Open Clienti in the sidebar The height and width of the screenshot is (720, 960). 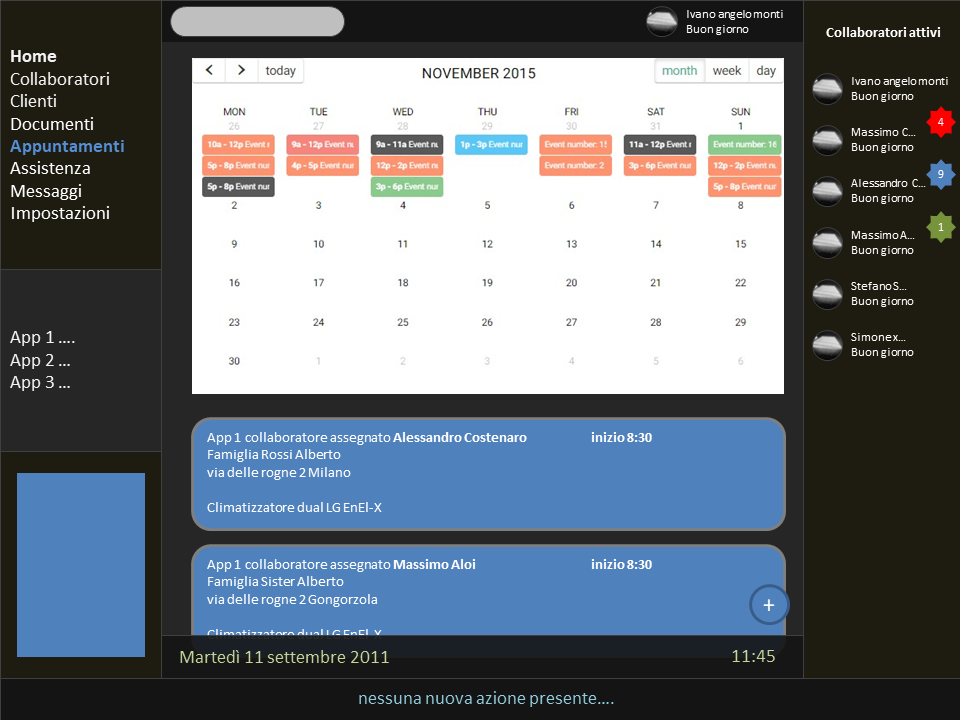(33, 101)
